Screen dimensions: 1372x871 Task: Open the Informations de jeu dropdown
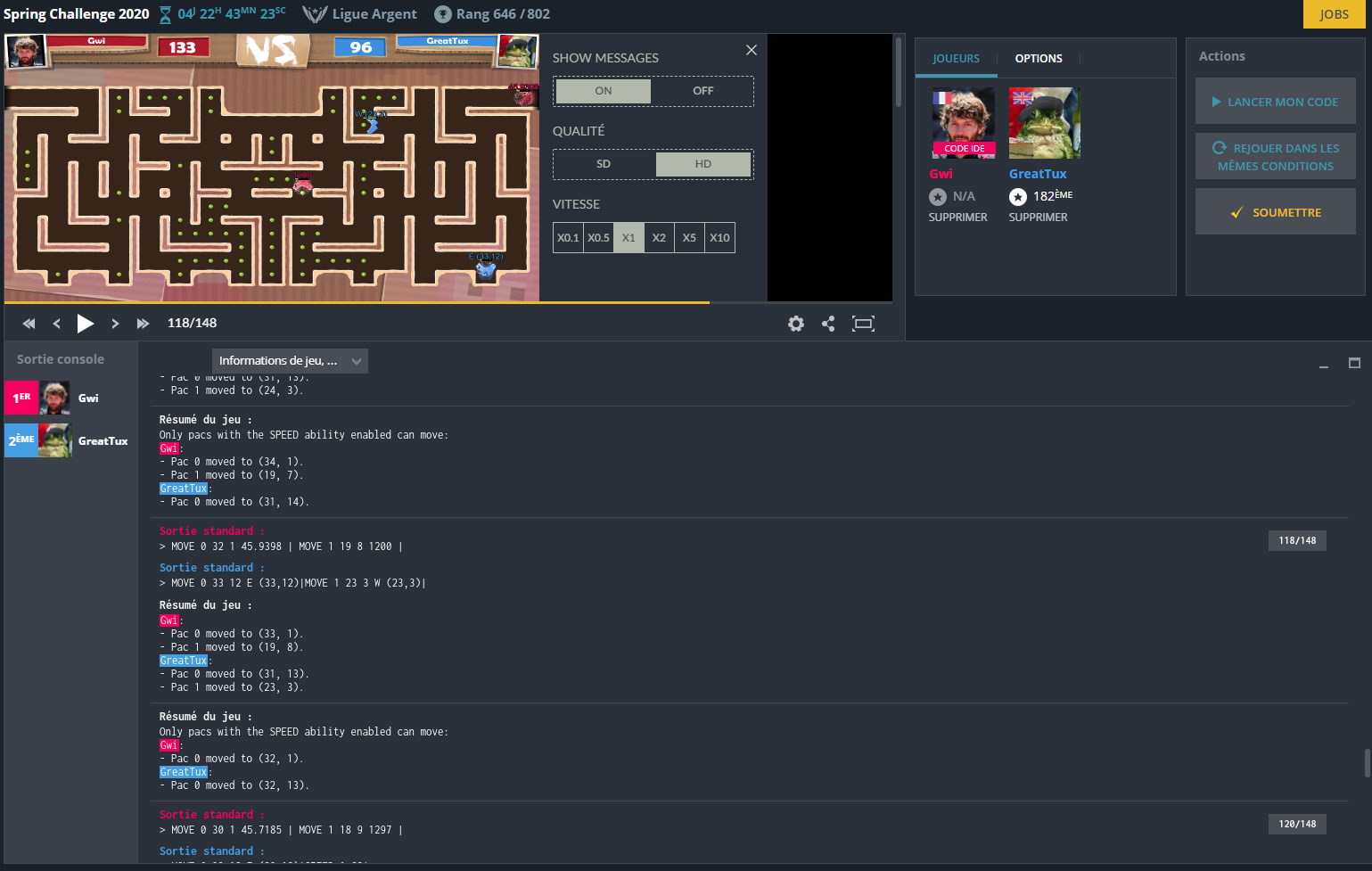click(x=290, y=361)
